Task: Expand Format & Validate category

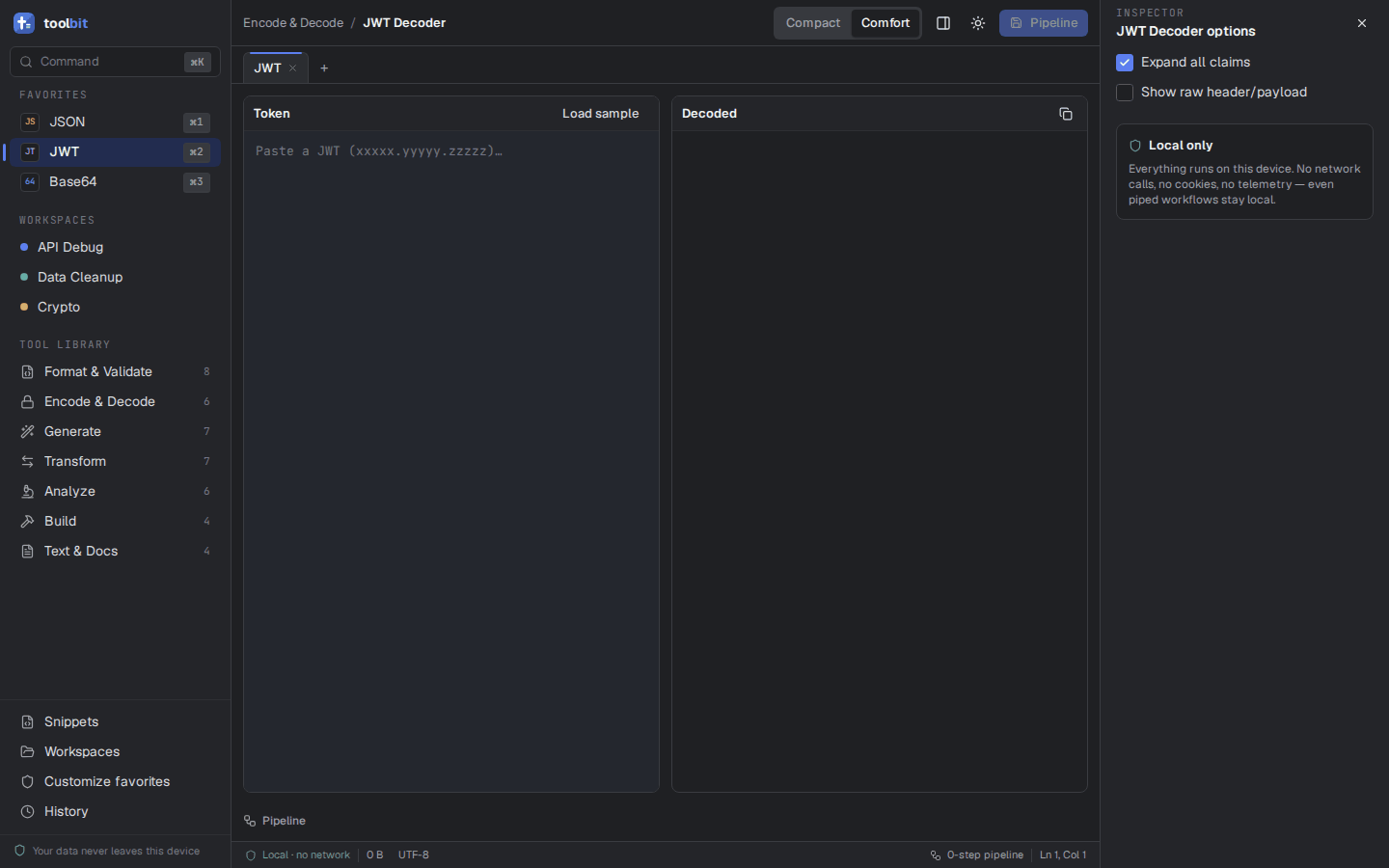Action: click(115, 372)
